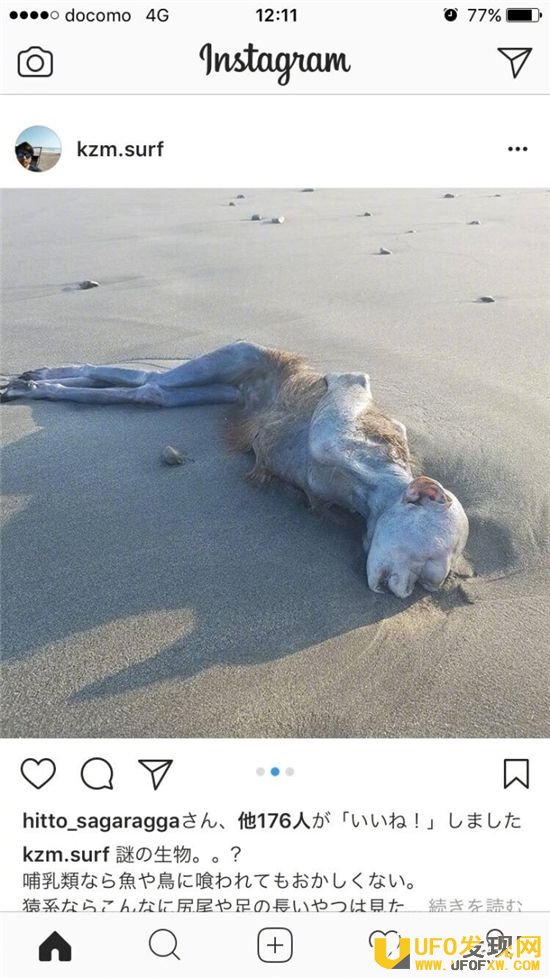
Task: Tap the beach creature photo
Action: click(x=275, y=463)
